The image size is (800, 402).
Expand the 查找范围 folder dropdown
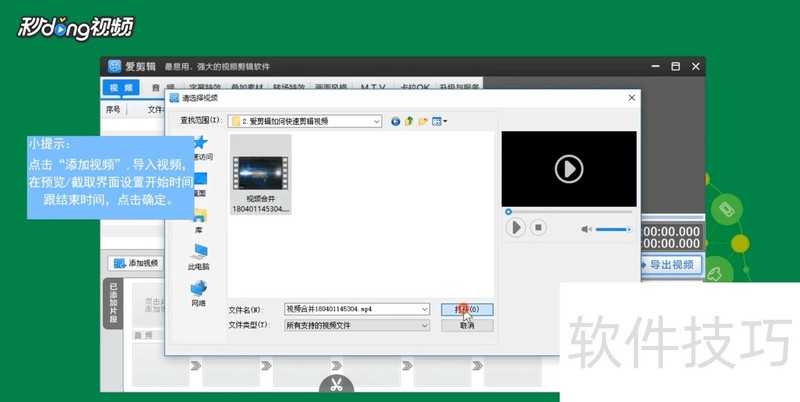(x=377, y=121)
